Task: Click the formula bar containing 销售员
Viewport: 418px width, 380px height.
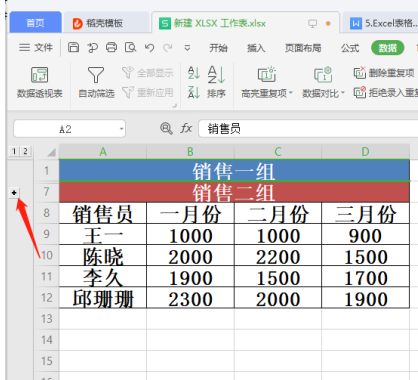Action: [308, 129]
